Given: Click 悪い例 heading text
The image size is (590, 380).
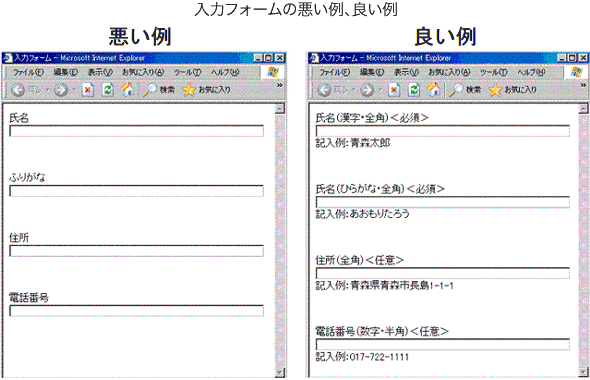Looking at the screenshot, I should pos(140,37).
